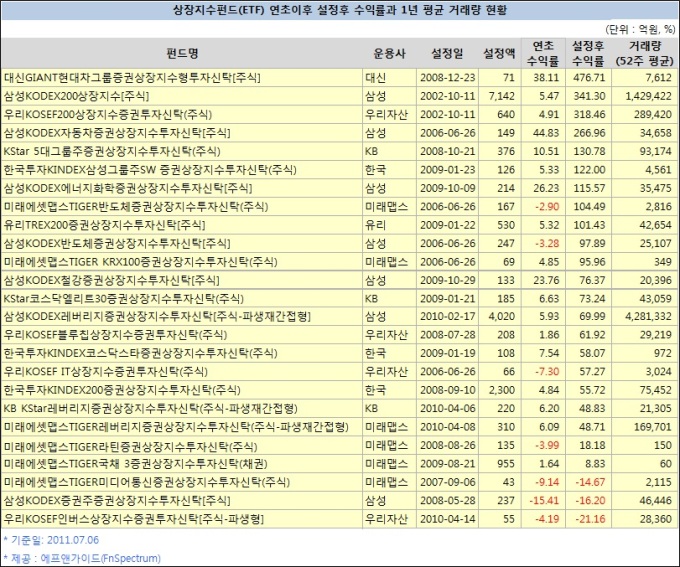Select the red -14.67 return since inception
The height and width of the screenshot is (567, 680).
590,482
